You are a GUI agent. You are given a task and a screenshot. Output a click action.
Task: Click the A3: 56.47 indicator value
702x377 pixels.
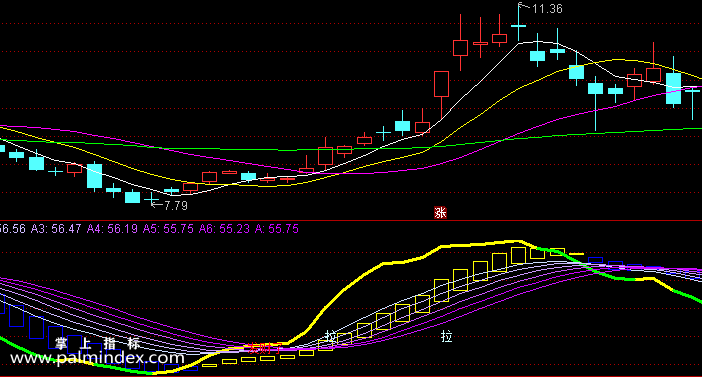pos(56,229)
